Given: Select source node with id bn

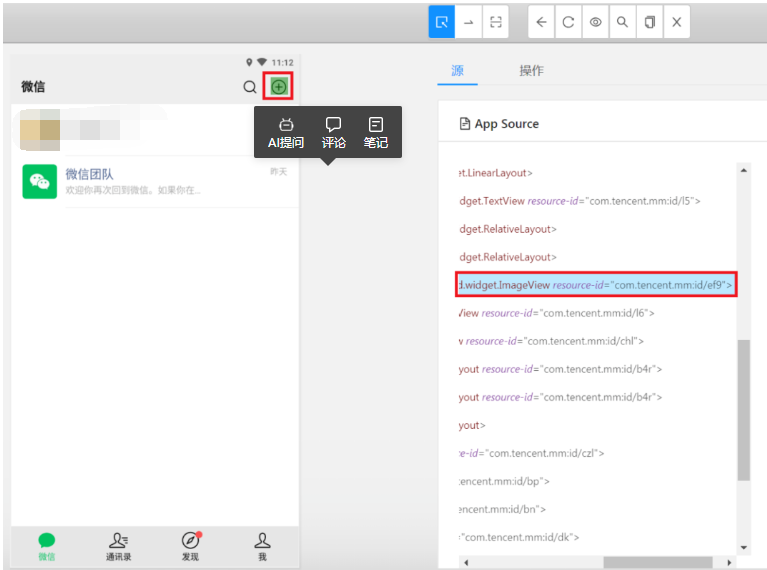Looking at the screenshot, I should [x=502, y=509].
